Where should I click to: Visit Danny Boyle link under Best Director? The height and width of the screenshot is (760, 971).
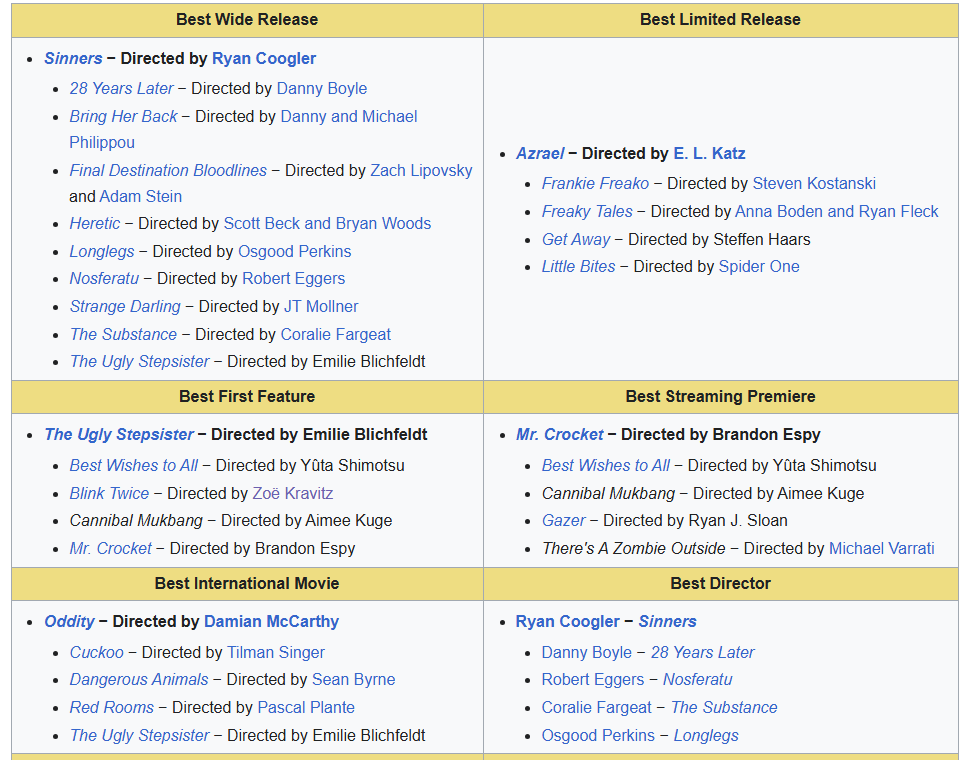click(586, 653)
